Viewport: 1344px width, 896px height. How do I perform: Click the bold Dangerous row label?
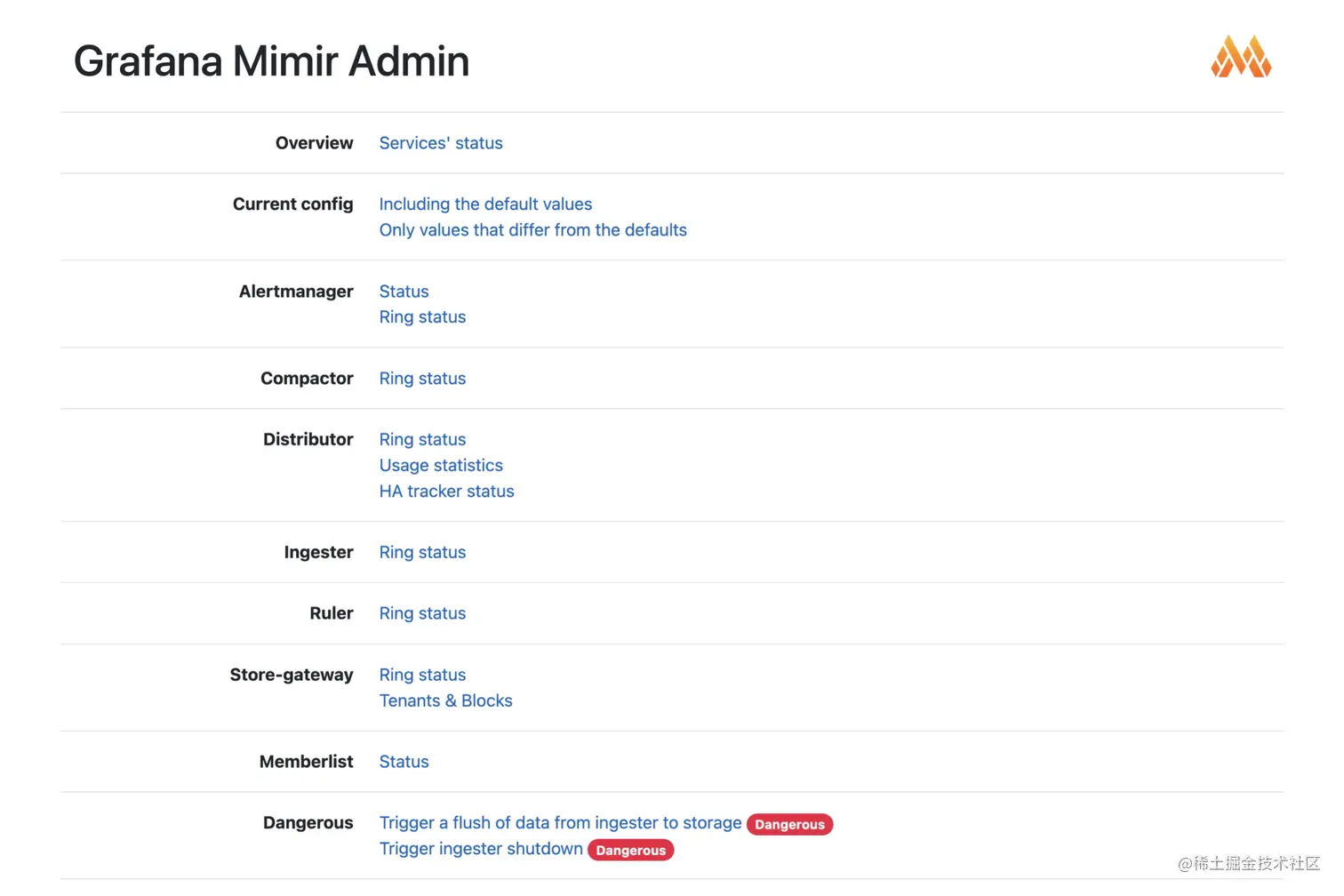(308, 824)
